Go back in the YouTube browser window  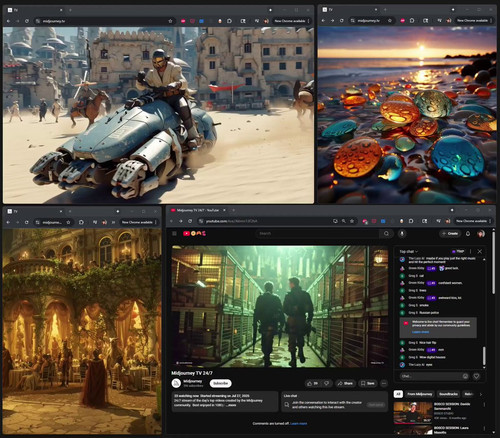pyautogui.click(x=171, y=221)
